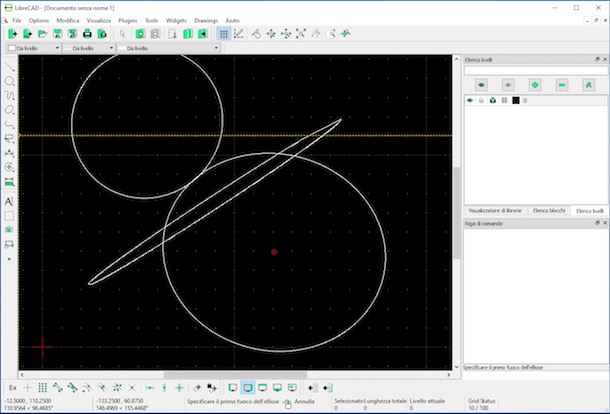This screenshot has height=414, width=610.
Task: Click the Zoom Panning icon
Action: pyautogui.click(x=345, y=34)
